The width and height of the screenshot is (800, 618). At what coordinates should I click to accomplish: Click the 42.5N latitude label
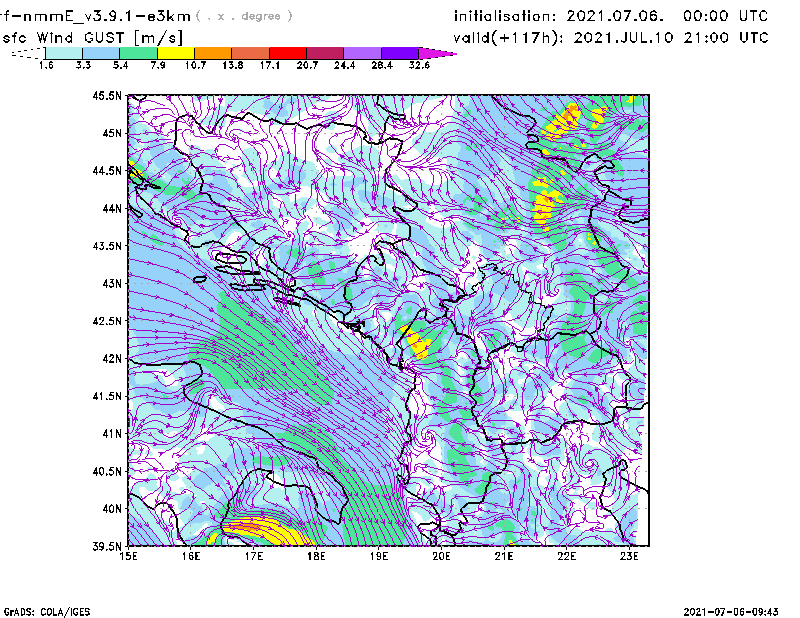[x=107, y=321]
